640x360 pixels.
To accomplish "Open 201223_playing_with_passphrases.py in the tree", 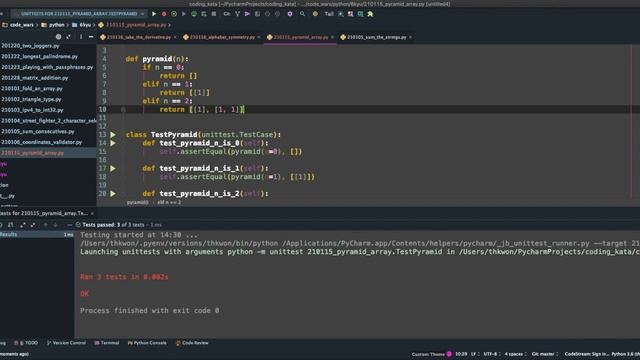I will pyautogui.click(x=47, y=67).
